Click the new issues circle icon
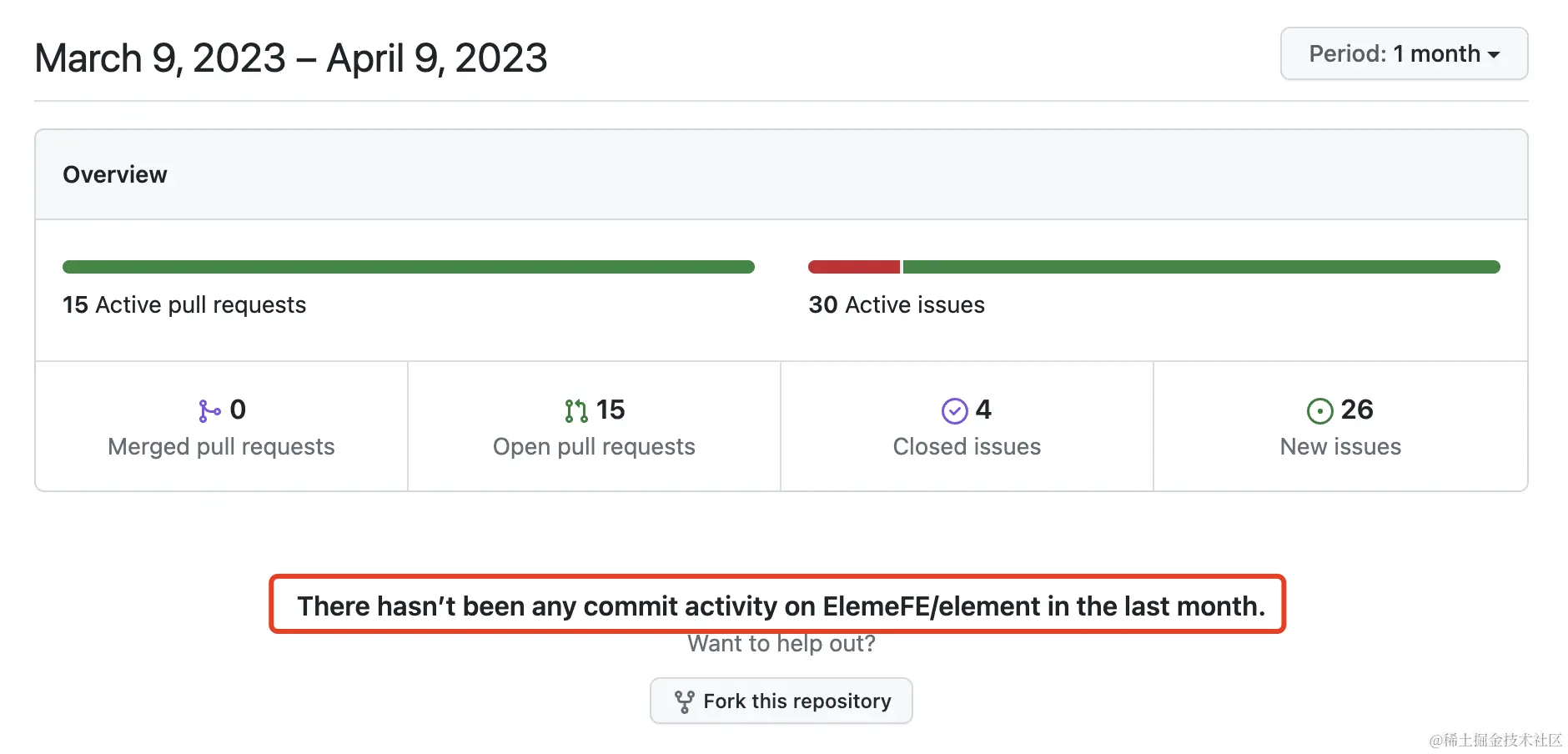Viewport: 1568px width, 754px height. [x=1319, y=410]
